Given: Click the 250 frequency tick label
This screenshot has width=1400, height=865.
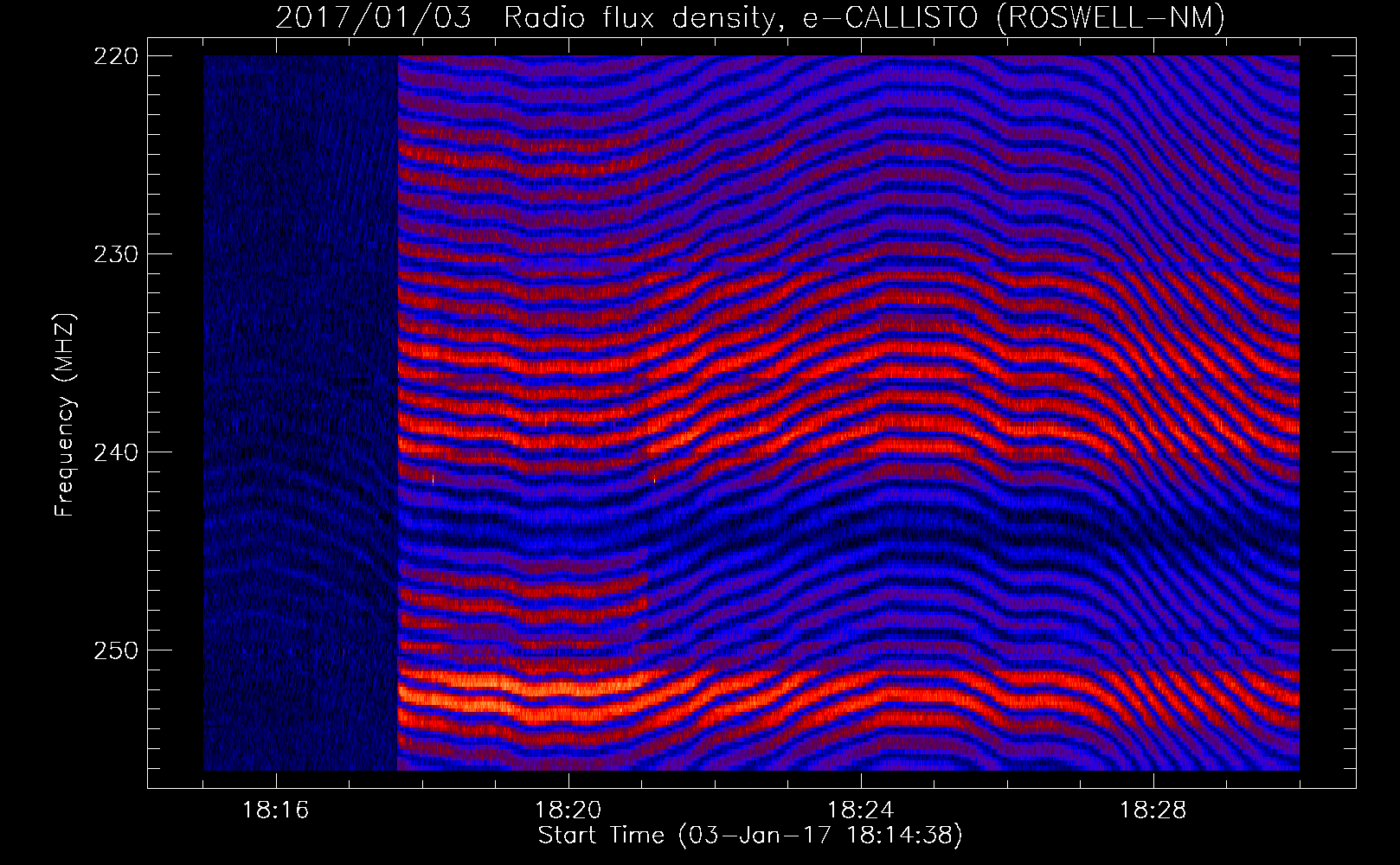Looking at the screenshot, I should pos(115,650).
